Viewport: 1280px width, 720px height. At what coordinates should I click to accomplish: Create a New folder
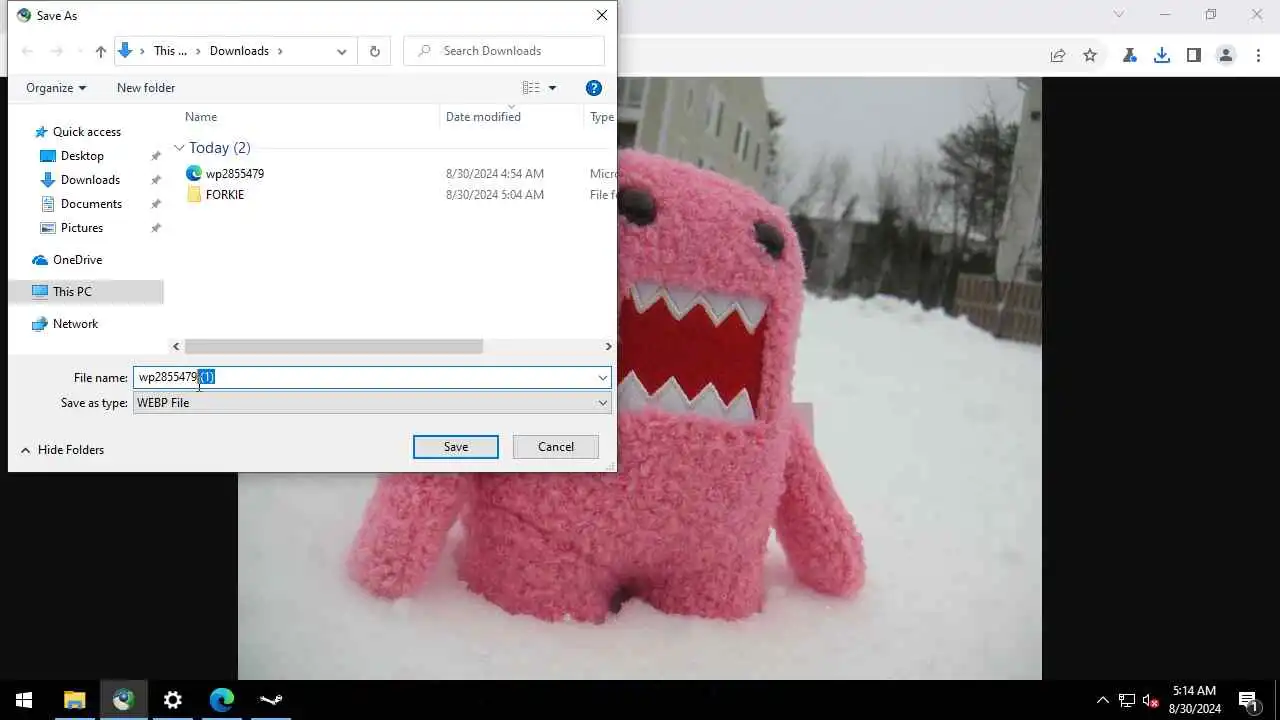[146, 88]
